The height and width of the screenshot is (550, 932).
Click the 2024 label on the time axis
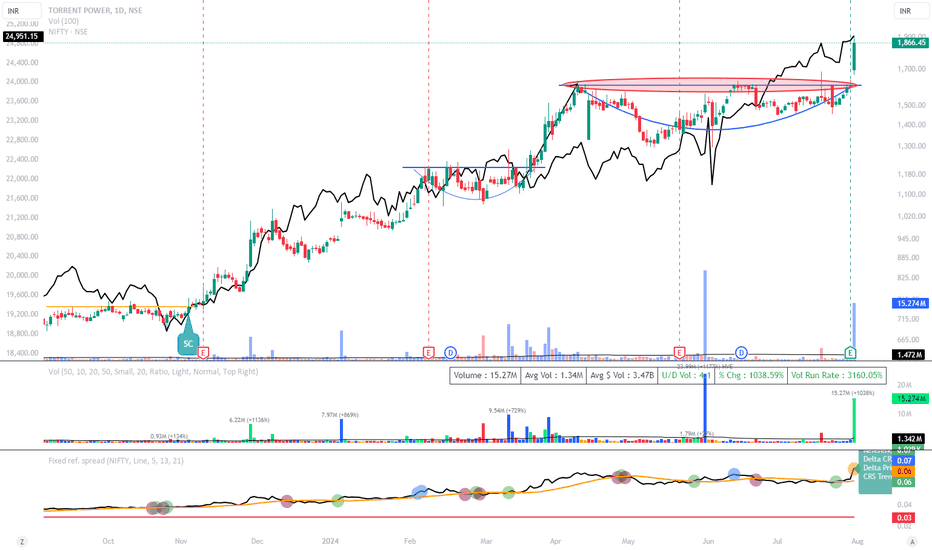point(330,541)
